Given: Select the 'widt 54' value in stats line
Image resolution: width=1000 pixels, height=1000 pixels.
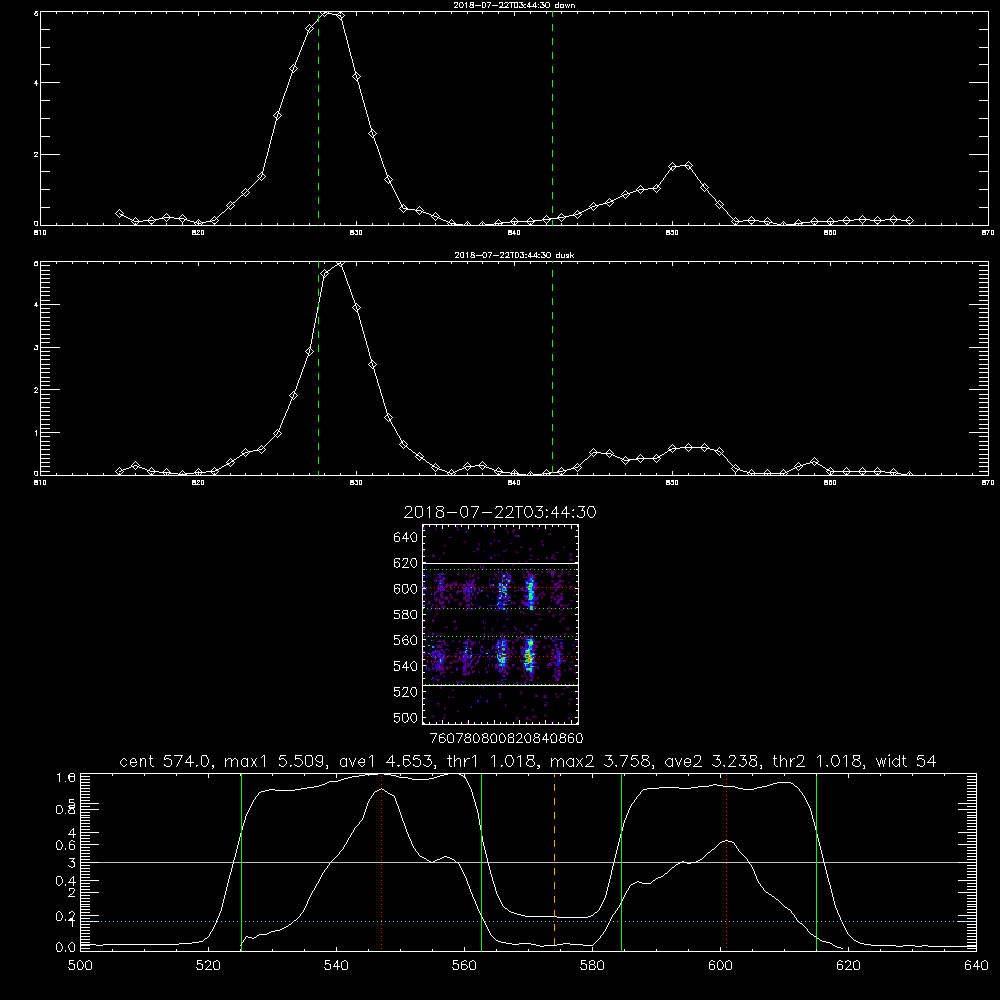Looking at the screenshot, I should (906, 761).
